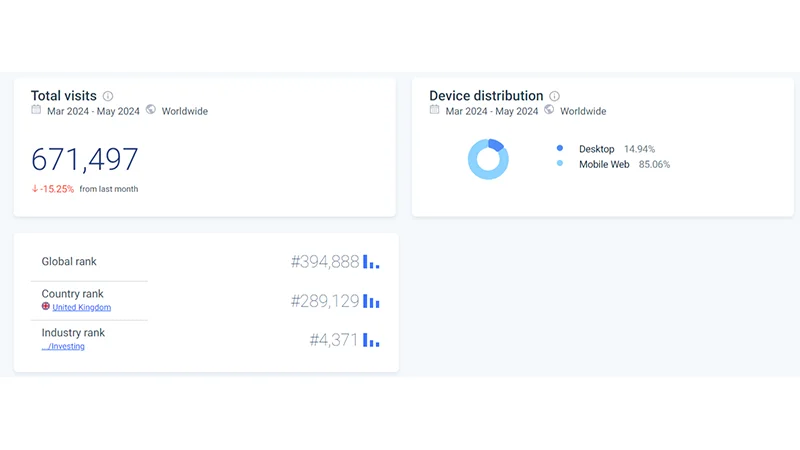Viewport: 800px width, 450px height.
Task: Click the United Kingdom flag icon
Action: coord(45,306)
